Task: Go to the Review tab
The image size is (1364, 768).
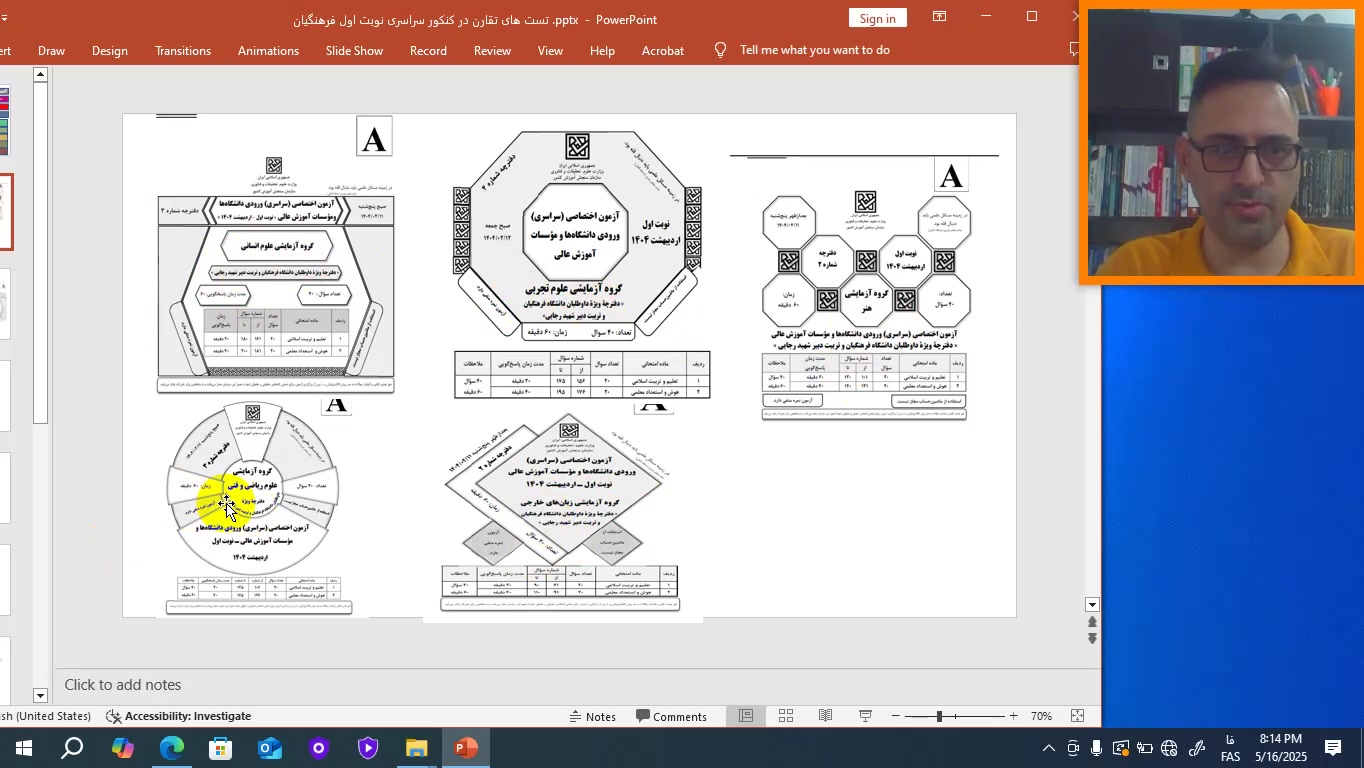Action: [492, 50]
